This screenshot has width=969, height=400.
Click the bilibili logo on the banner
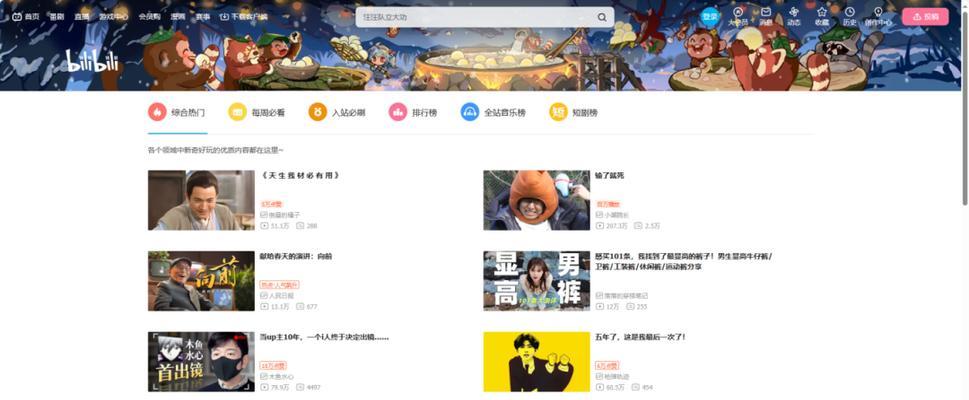point(92,61)
